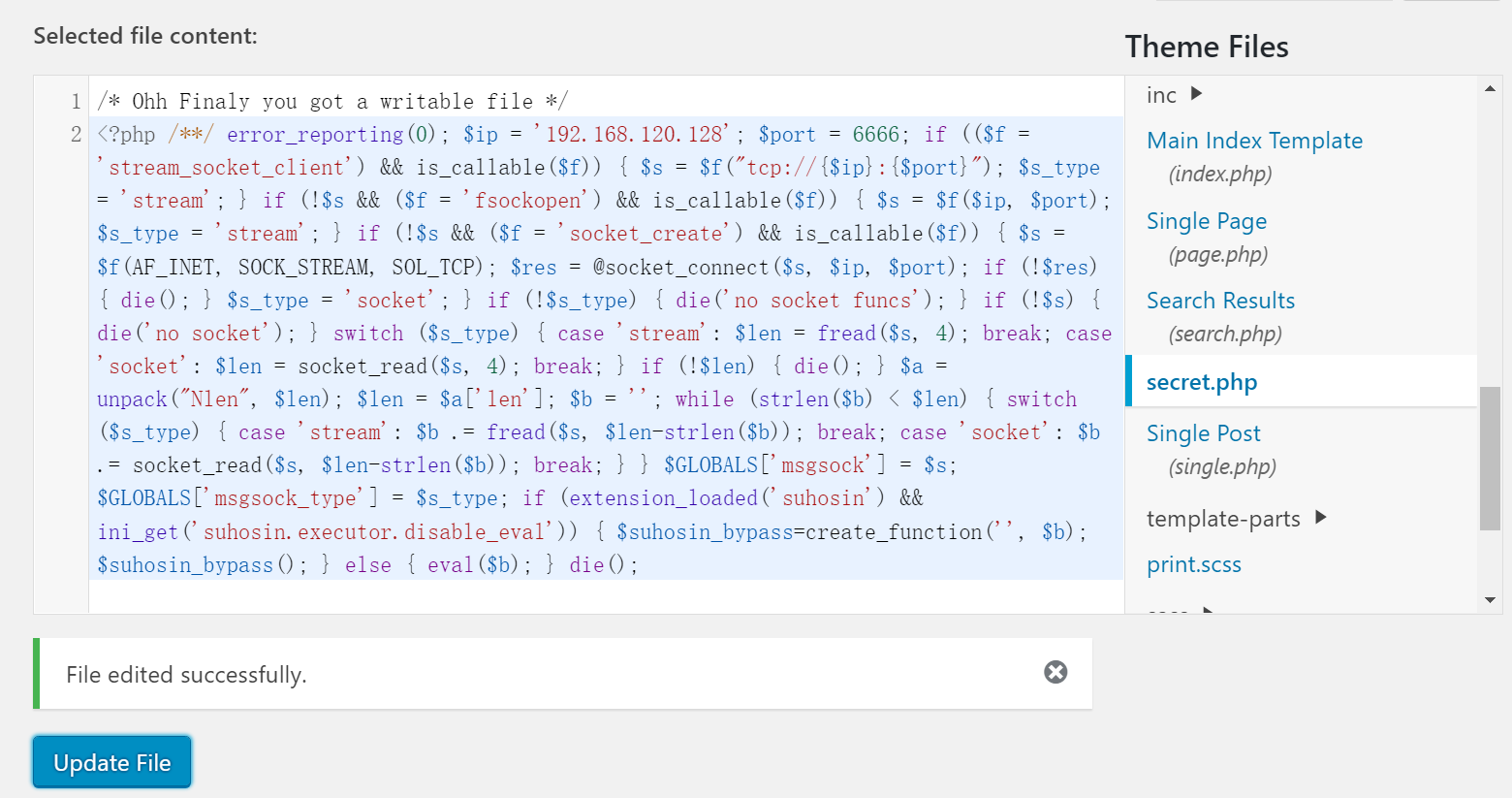Click 'error_reporting' in the code
This screenshot has width=1512, height=798.
click(x=315, y=135)
